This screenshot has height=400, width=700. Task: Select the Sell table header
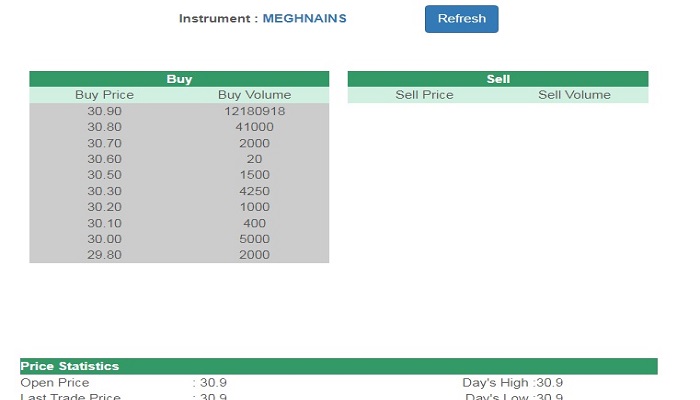click(x=498, y=79)
